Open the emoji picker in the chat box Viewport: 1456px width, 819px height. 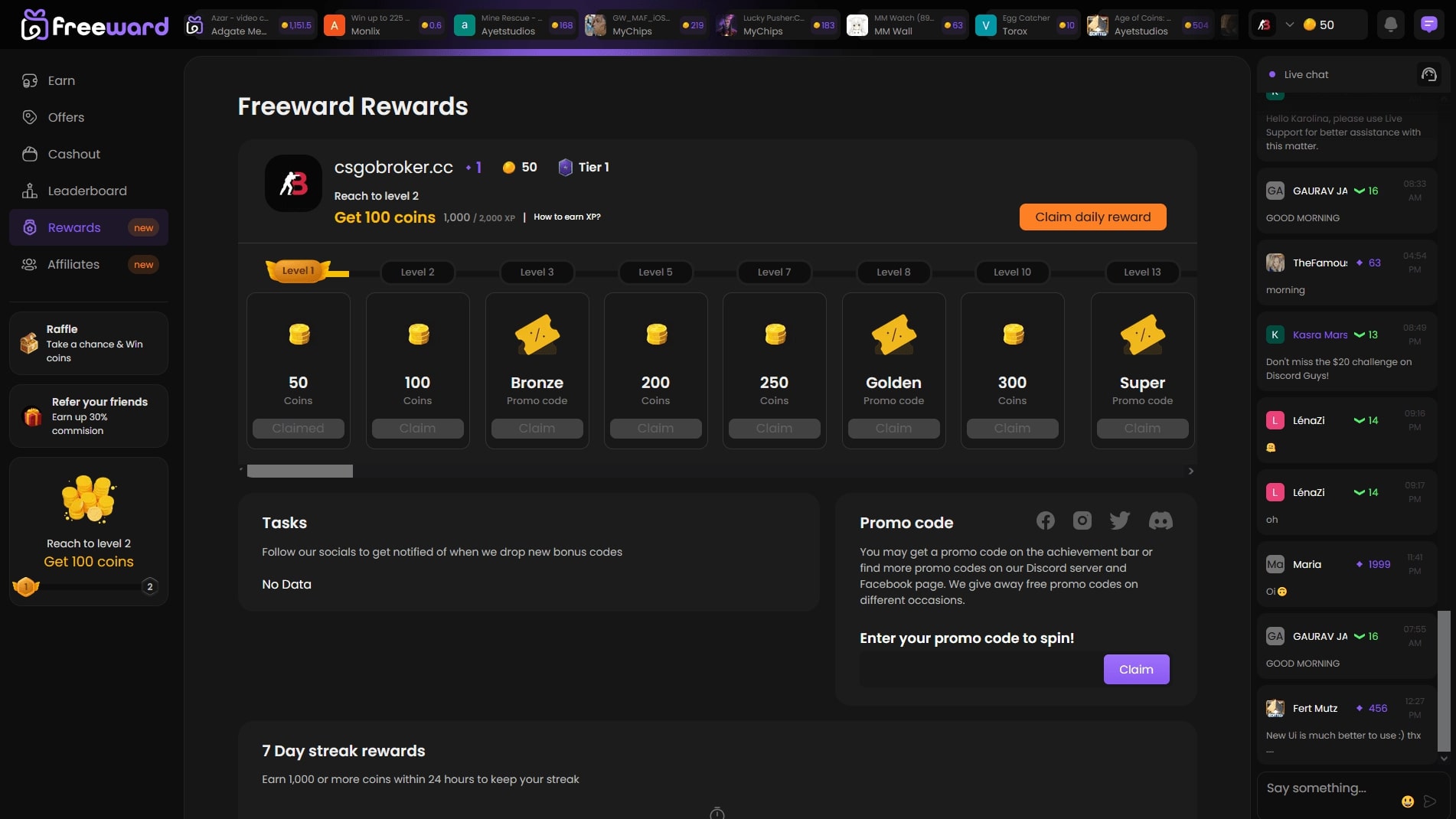(x=1407, y=801)
